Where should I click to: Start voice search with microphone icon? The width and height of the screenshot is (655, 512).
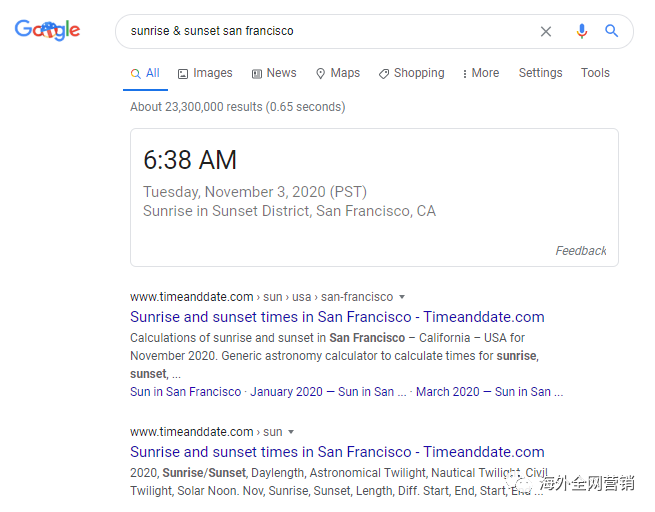click(581, 31)
